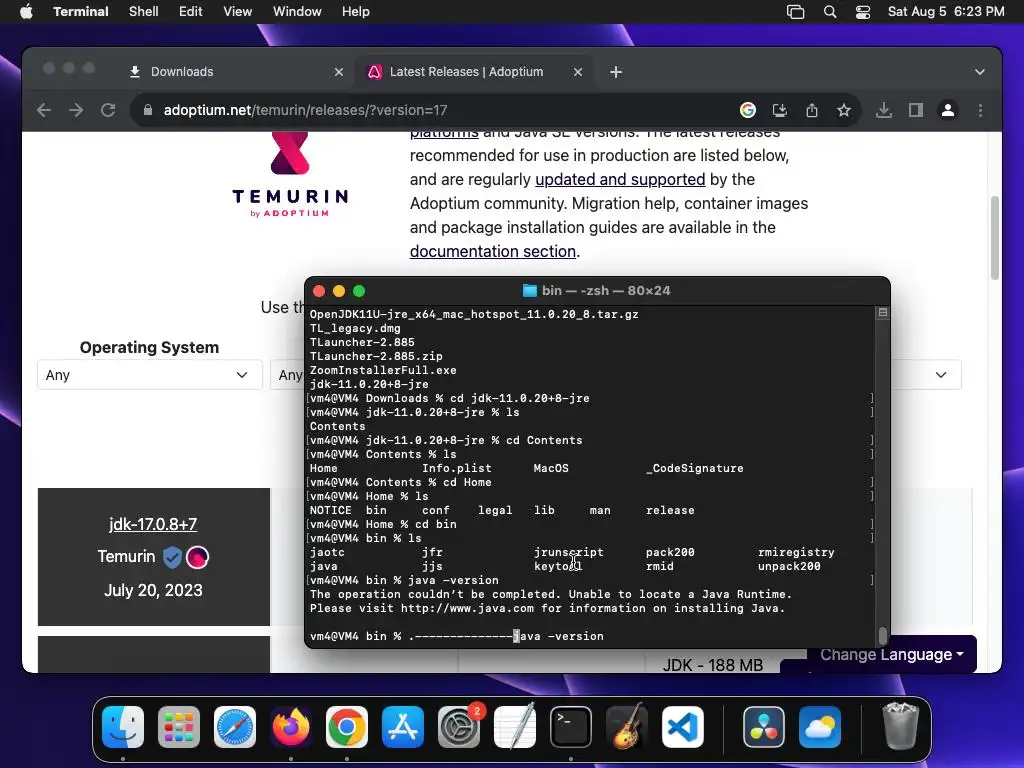The image size is (1024, 768).
Task: Open Spotlight search in menu bar
Action: pos(829,12)
